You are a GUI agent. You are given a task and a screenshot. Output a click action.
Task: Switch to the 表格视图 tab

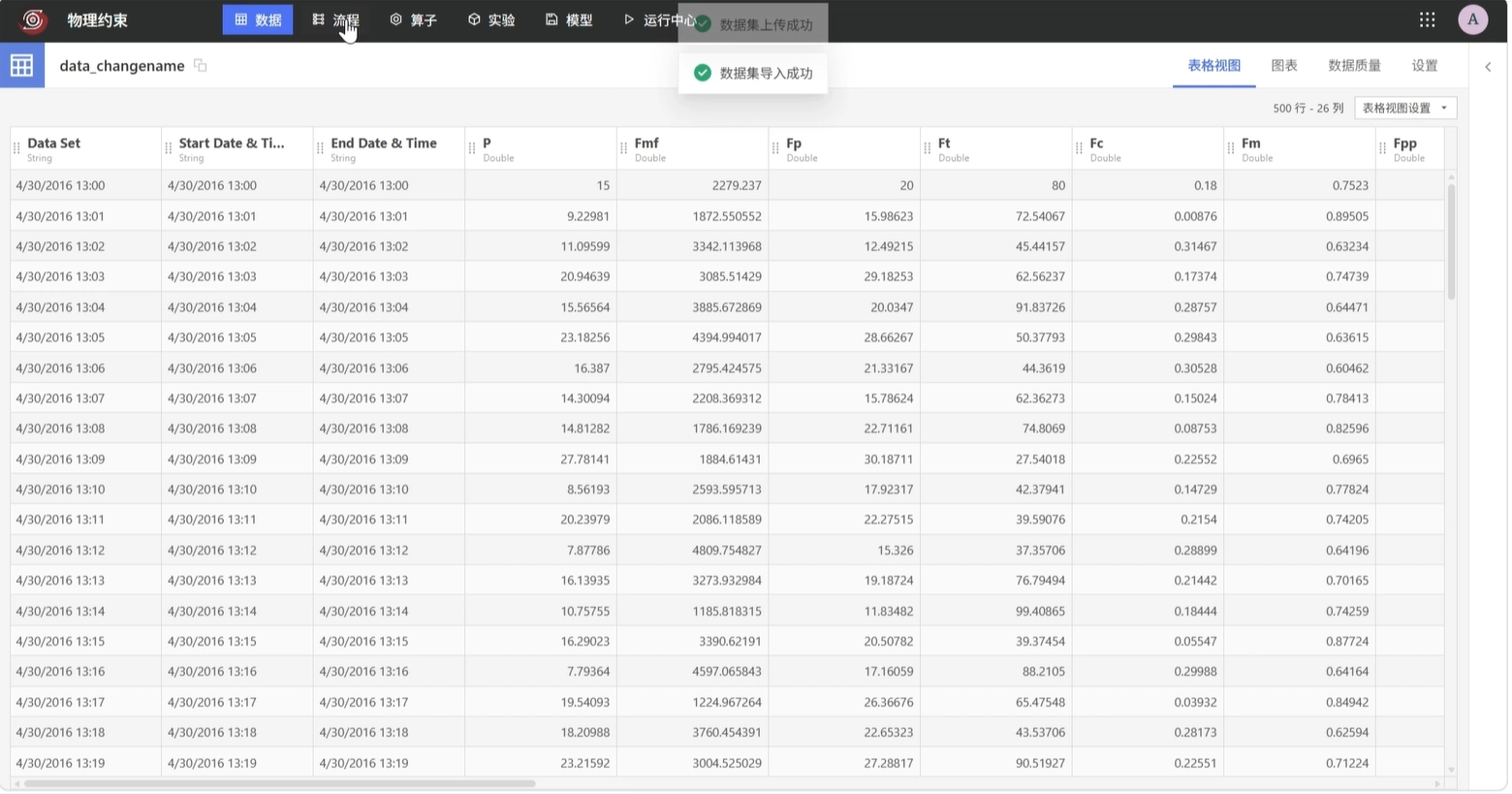click(x=1213, y=66)
